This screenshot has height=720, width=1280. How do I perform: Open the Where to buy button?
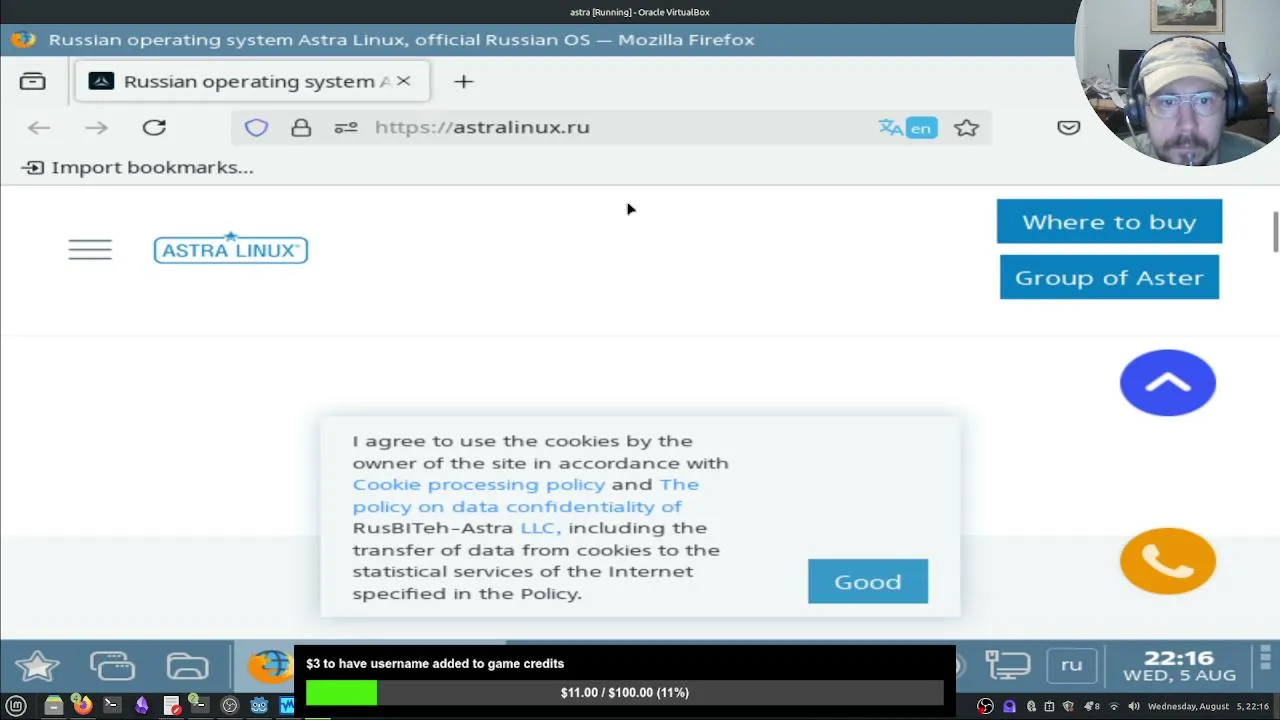click(1109, 221)
